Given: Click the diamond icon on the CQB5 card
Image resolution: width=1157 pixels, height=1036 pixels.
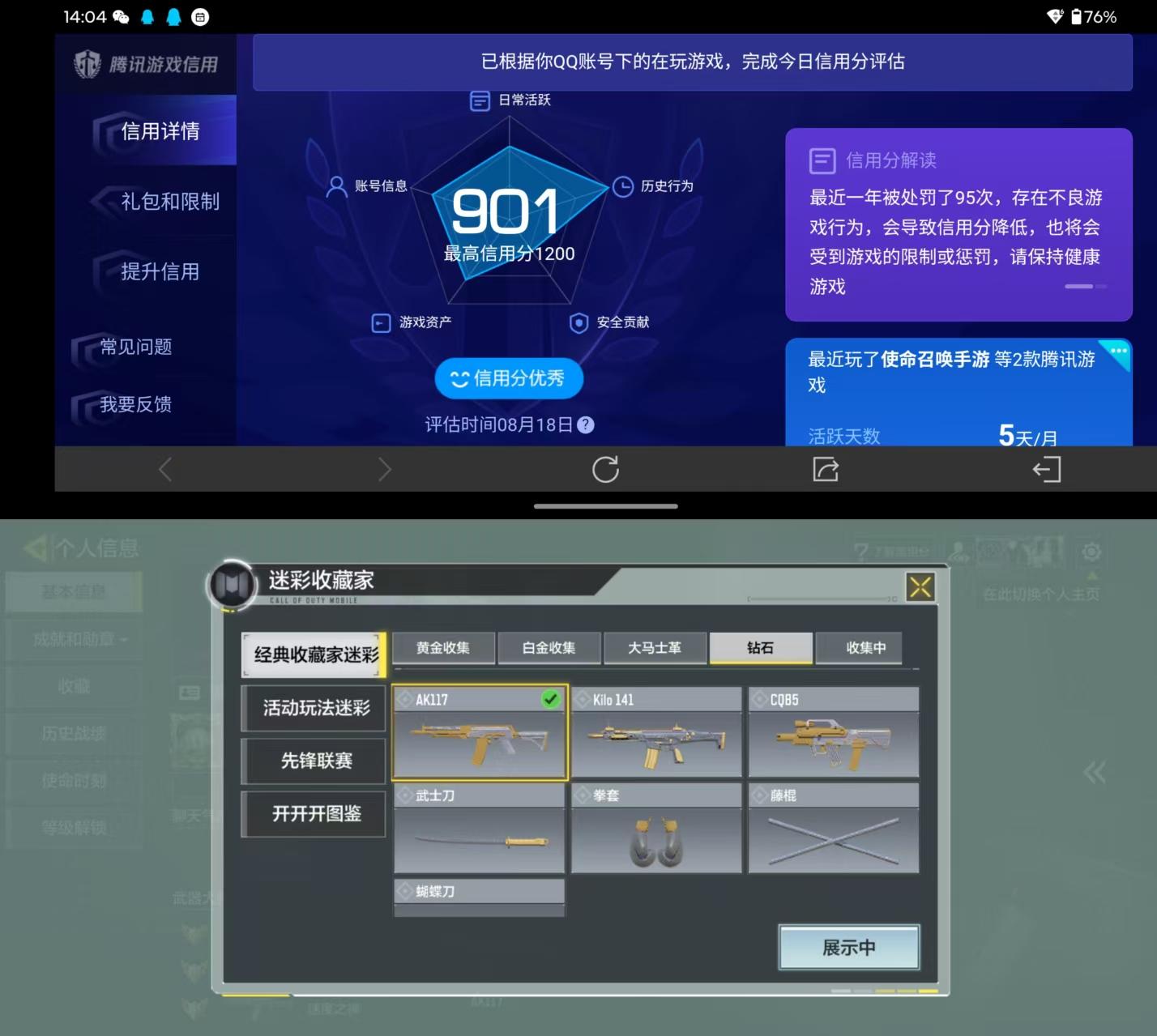Looking at the screenshot, I should (759, 699).
